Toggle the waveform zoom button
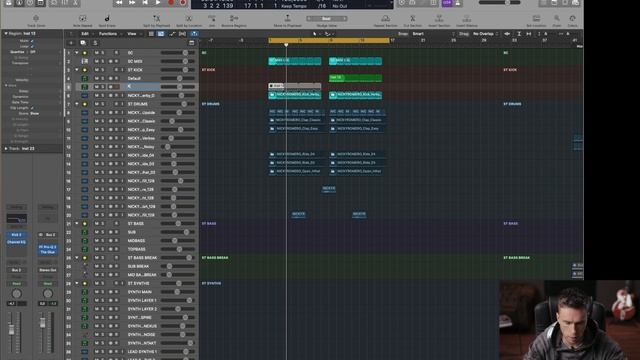Screen dimensions: 640x360 [507, 34]
